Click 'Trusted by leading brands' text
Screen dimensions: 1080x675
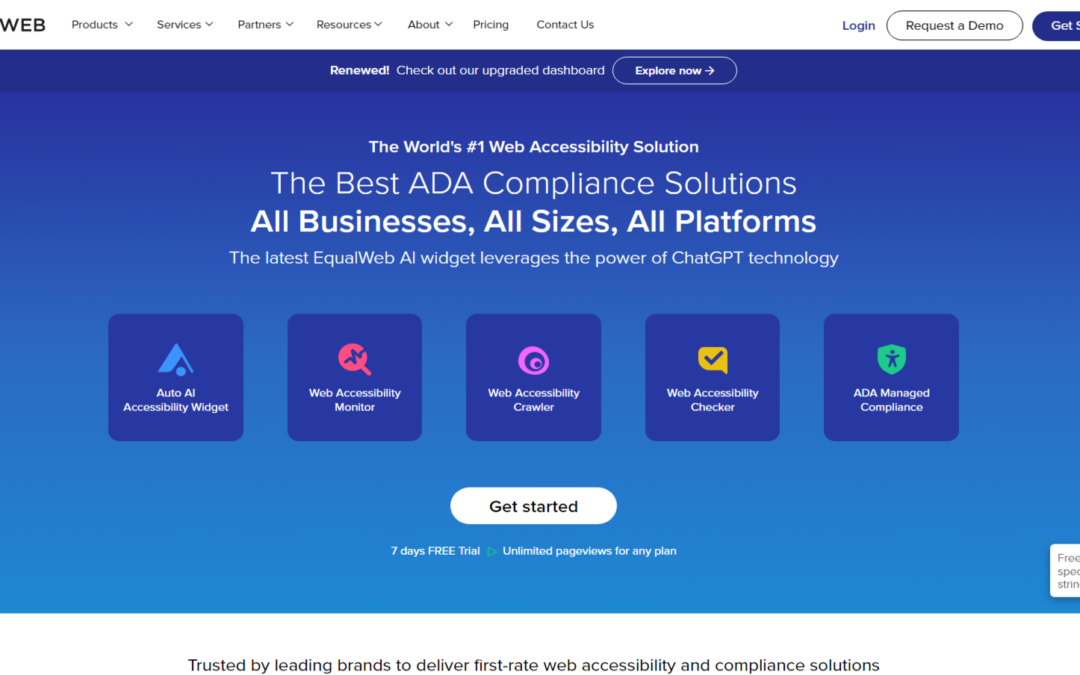tap(533, 665)
